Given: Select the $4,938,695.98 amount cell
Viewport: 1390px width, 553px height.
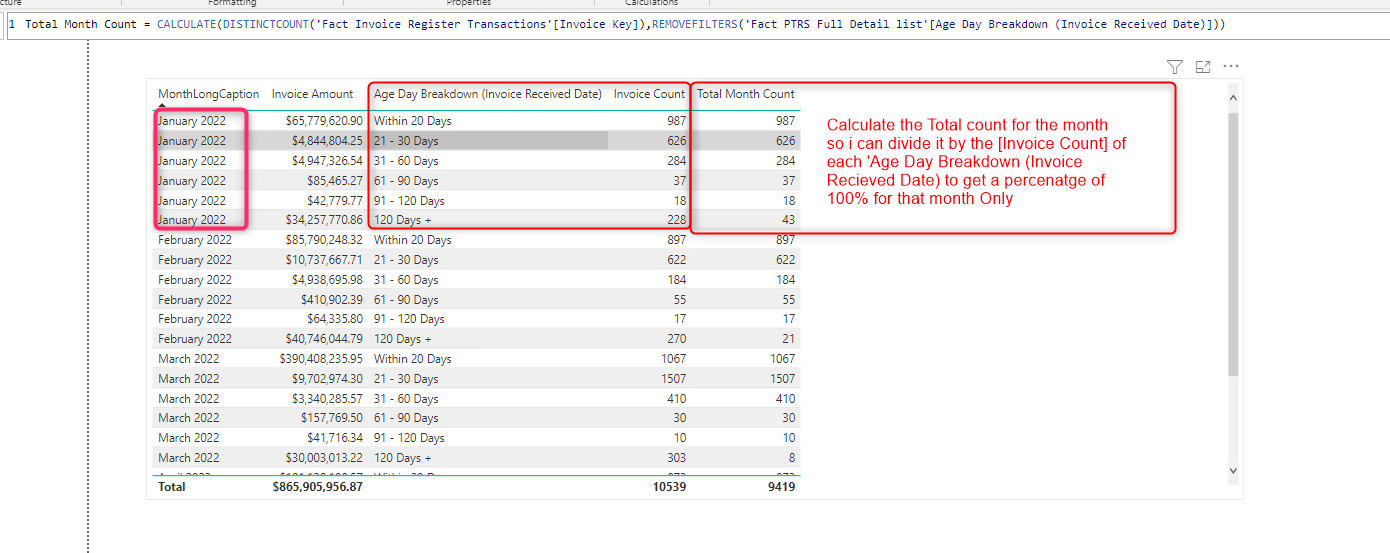Looking at the screenshot, I should pos(328,280).
